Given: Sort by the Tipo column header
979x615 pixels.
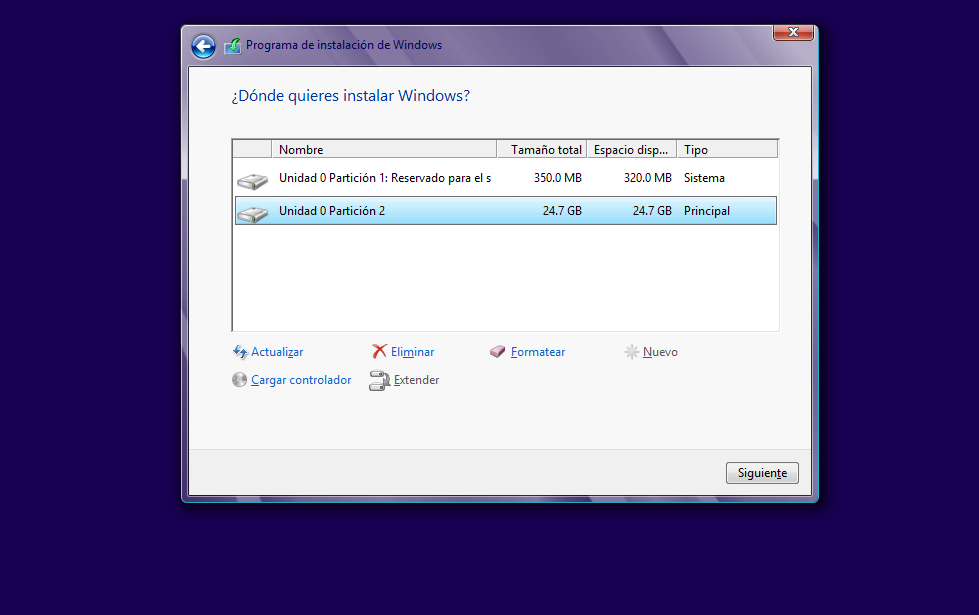Looking at the screenshot, I should [x=727, y=150].
